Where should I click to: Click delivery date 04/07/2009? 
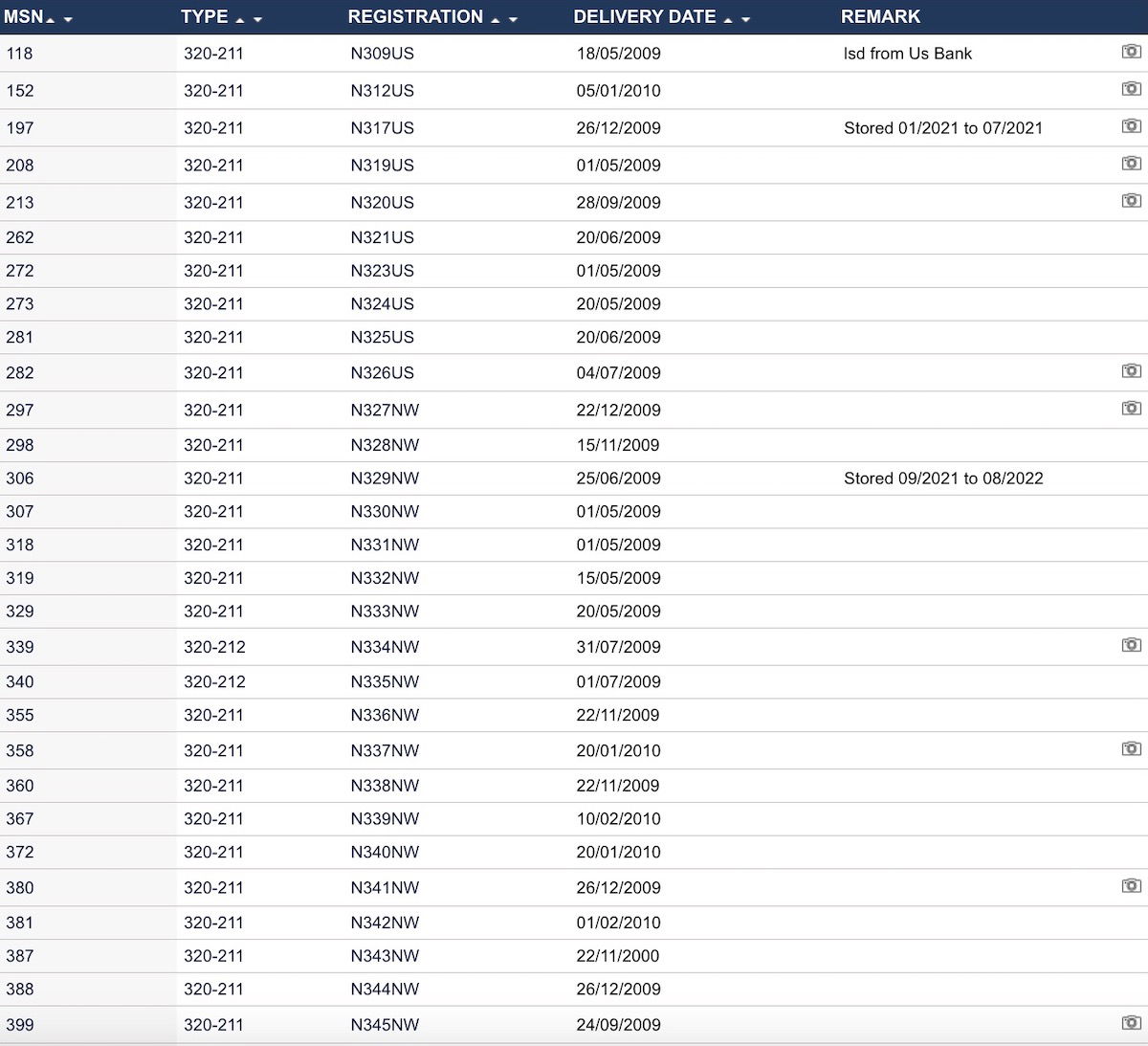[618, 373]
